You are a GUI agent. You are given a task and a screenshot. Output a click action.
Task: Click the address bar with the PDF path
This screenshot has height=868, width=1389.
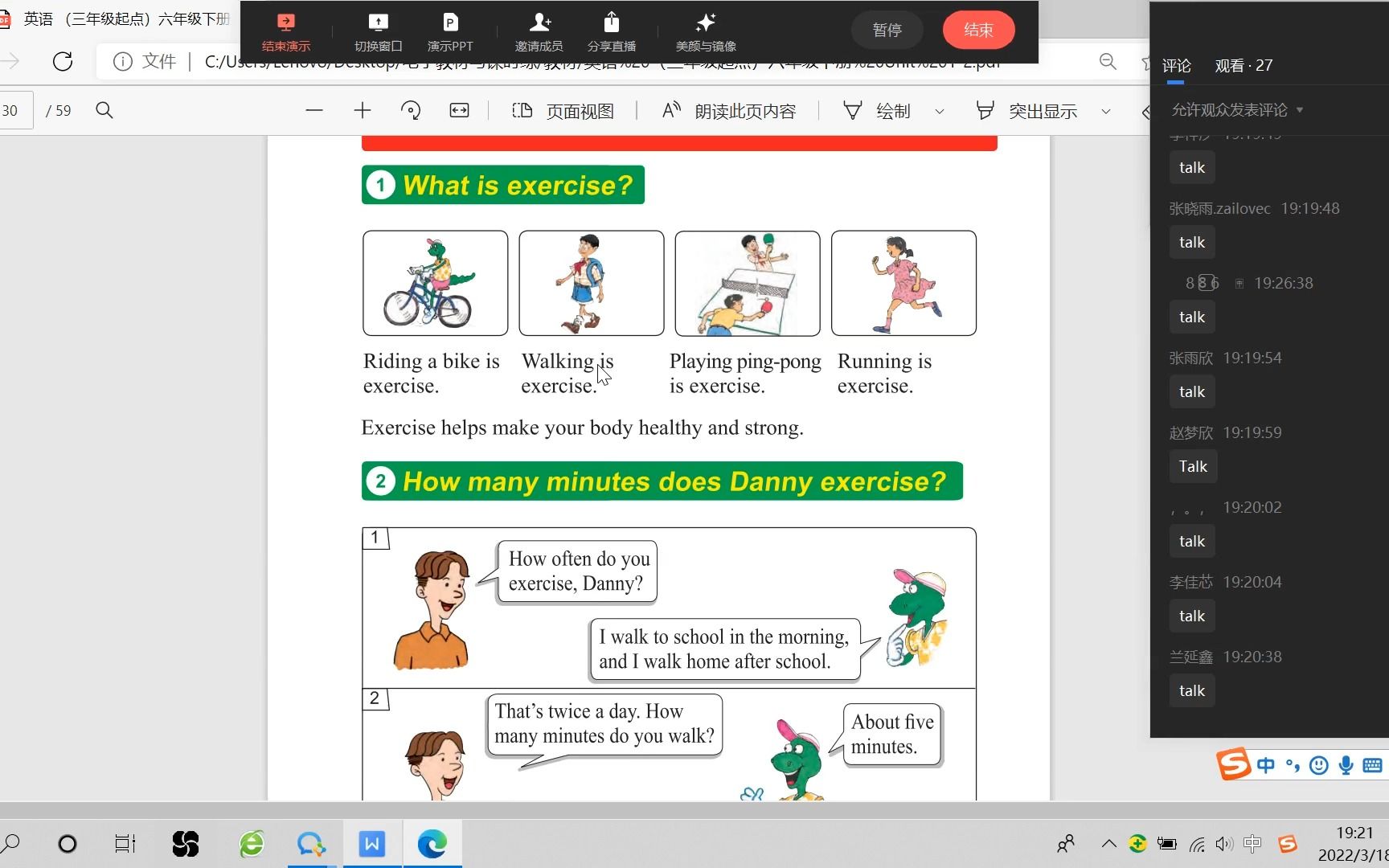click(603, 63)
